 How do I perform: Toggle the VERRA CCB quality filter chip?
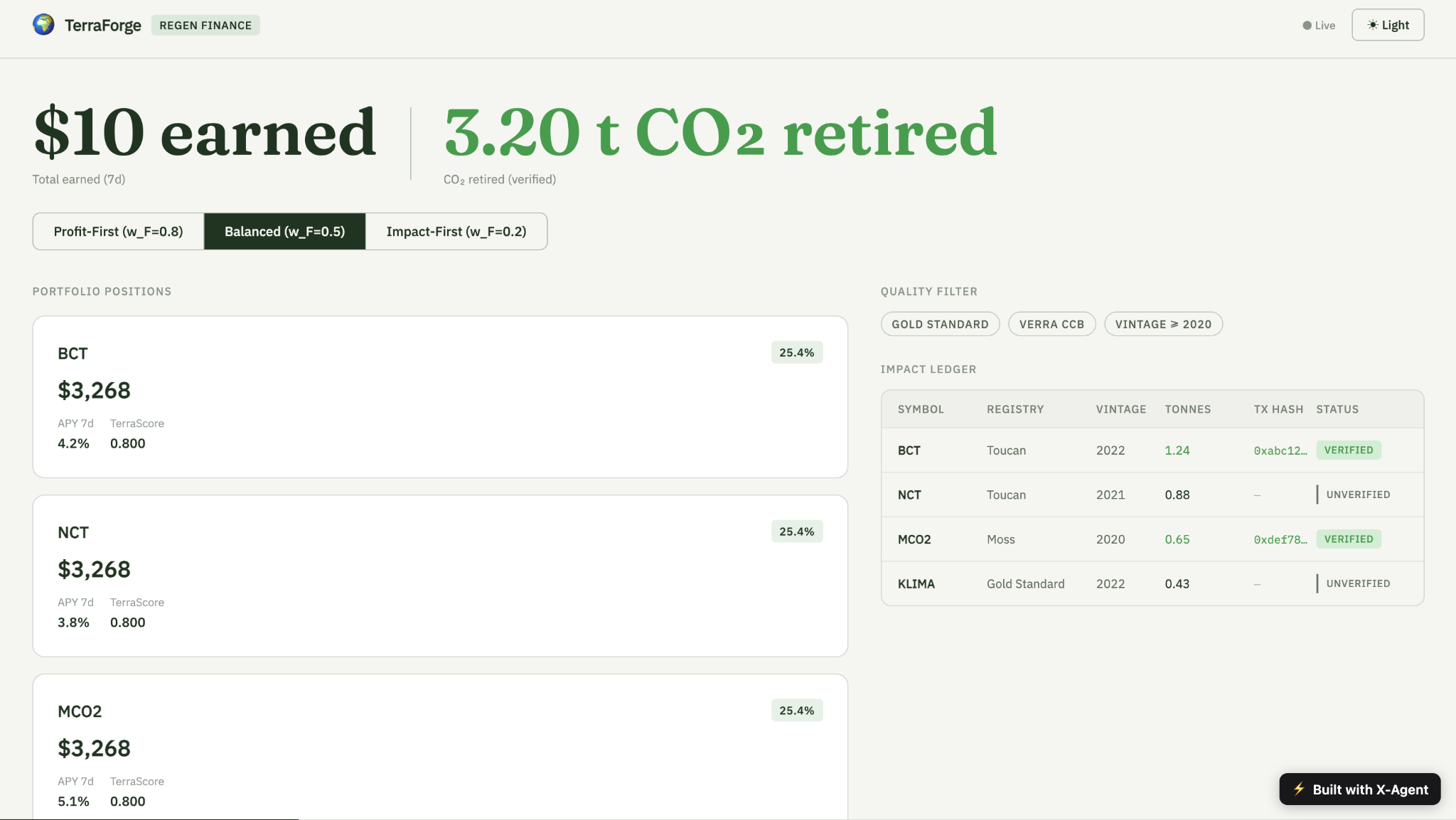tap(1051, 324)
